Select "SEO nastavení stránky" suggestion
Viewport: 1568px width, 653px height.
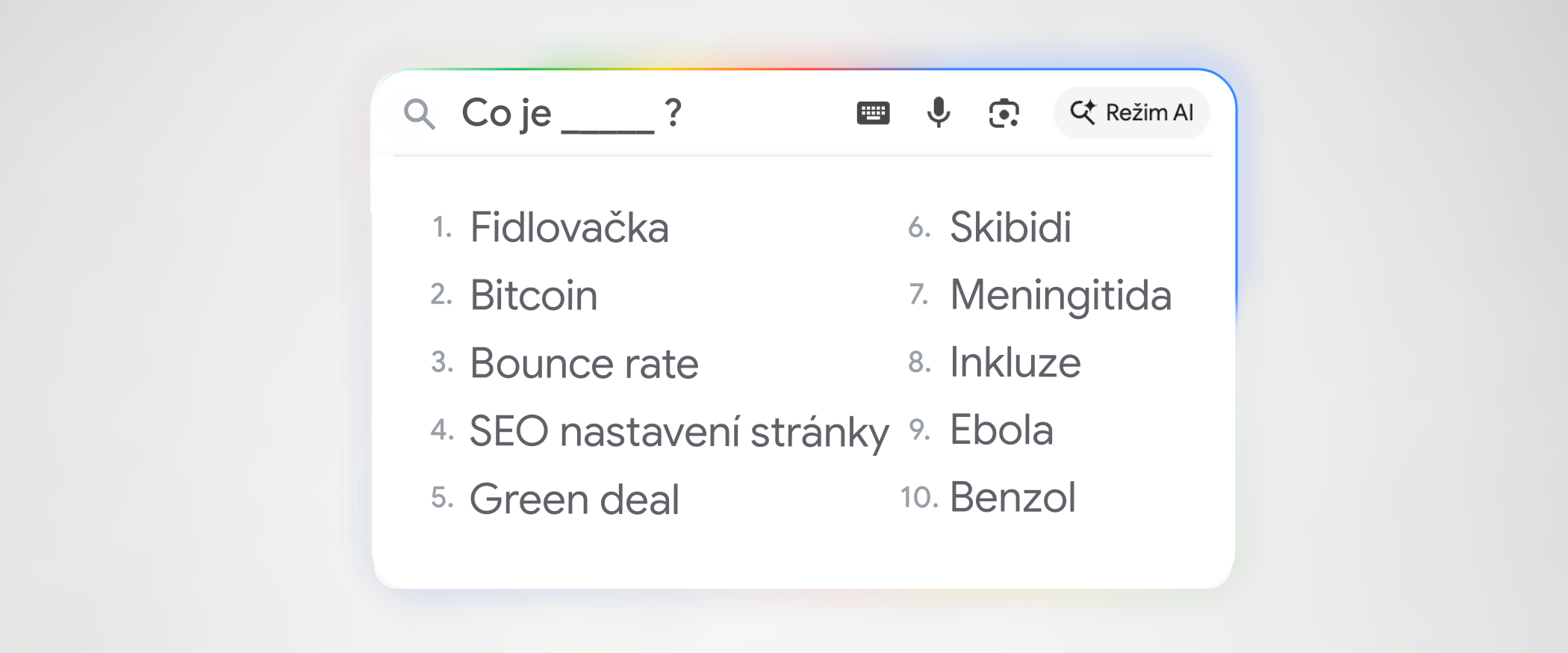679,432
